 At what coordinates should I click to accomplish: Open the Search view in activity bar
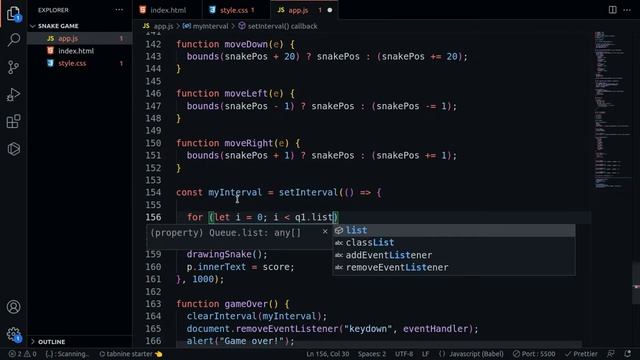(13, 40)
